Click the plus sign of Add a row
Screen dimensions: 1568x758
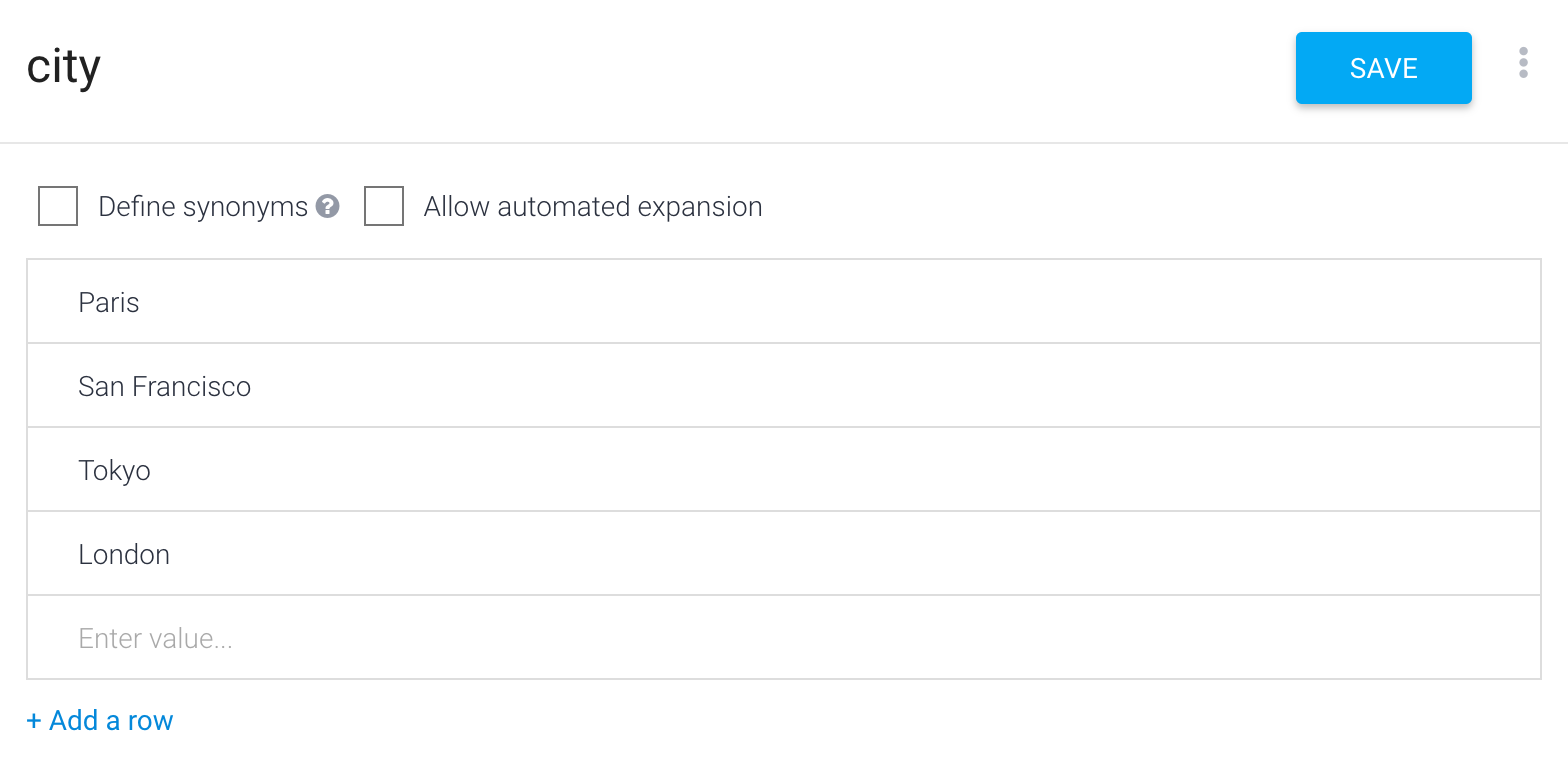coord(34,721)
